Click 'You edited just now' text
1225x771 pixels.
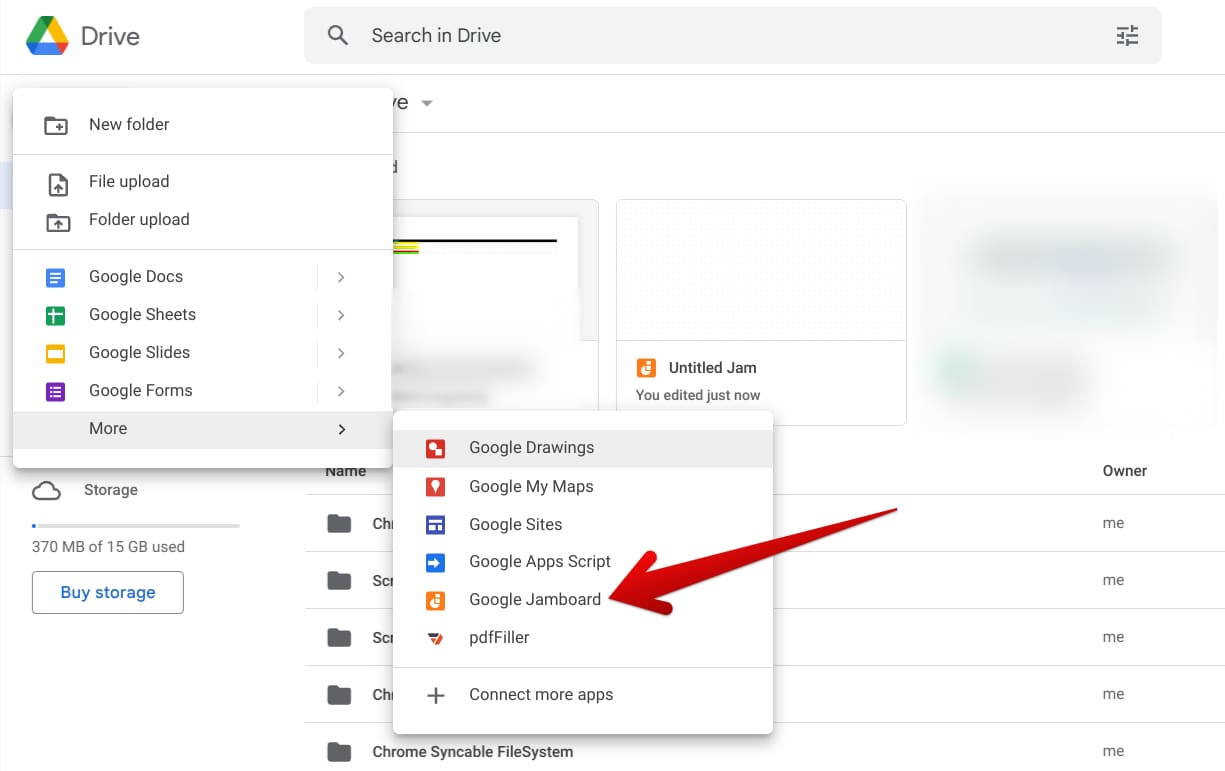[x=698, y=395]
